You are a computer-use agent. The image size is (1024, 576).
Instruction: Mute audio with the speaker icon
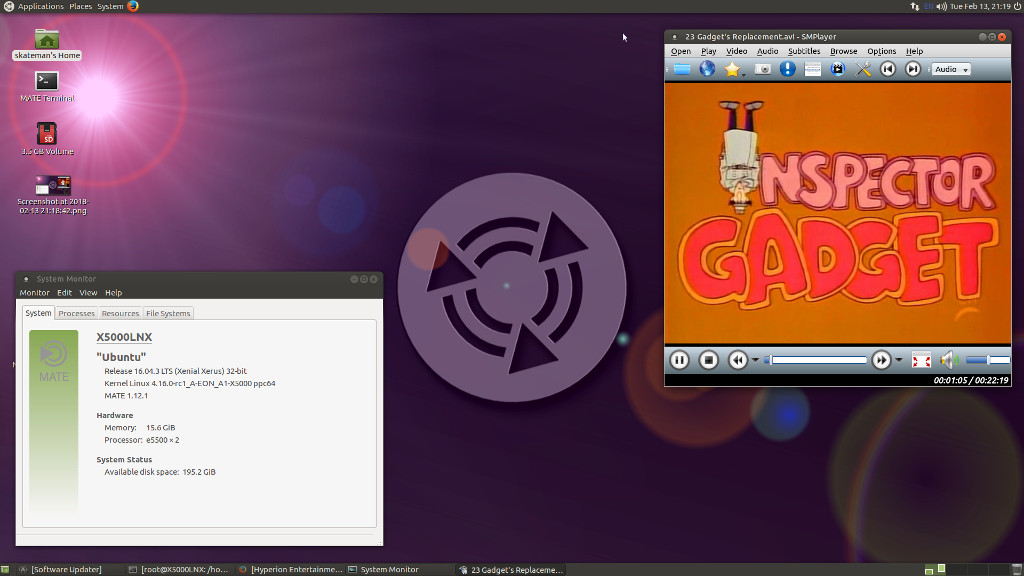pos(949,360)
